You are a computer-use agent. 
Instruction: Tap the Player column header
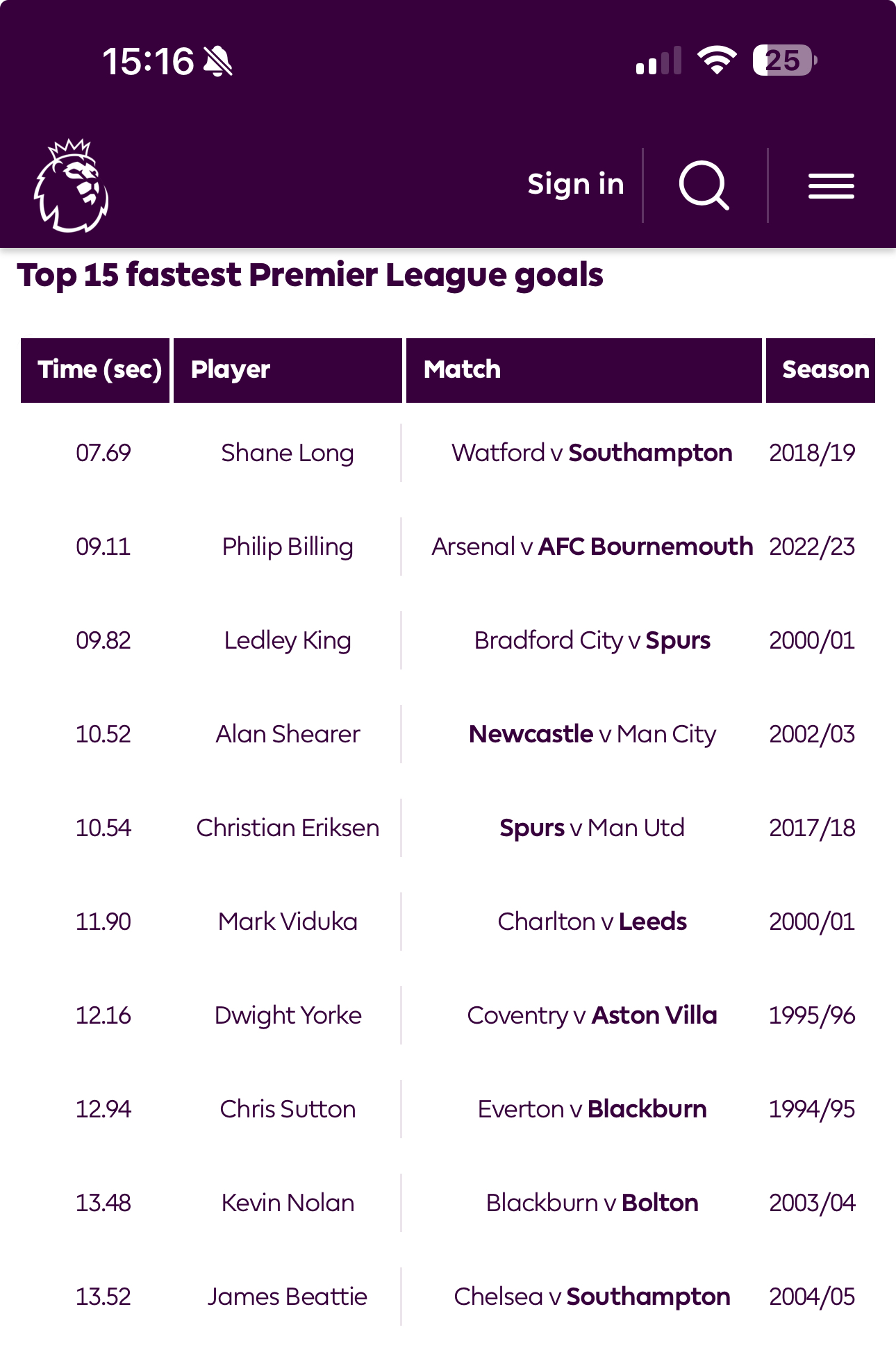coord(287,370)
